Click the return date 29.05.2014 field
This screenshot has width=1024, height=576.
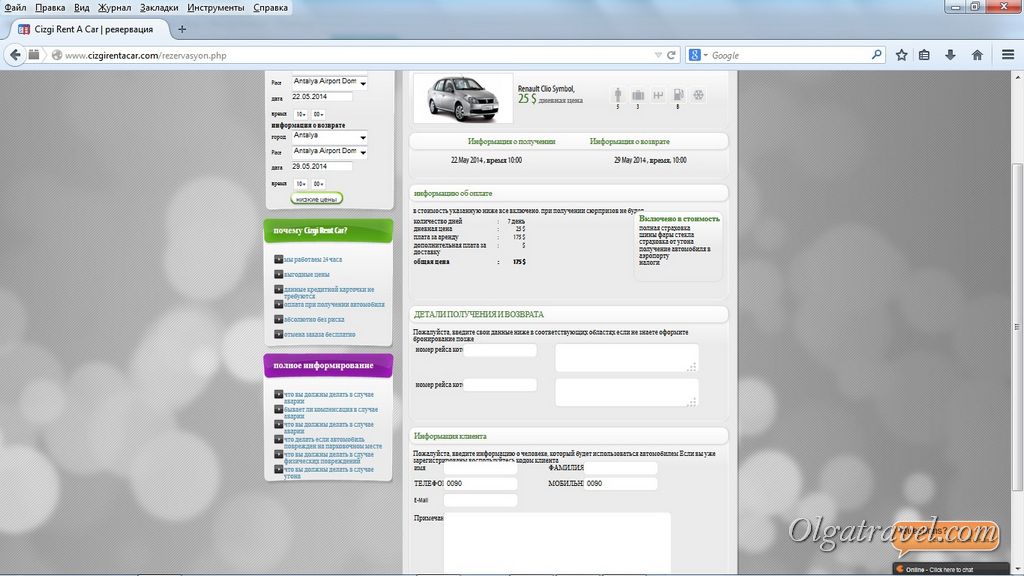click(x=321, y=166)
